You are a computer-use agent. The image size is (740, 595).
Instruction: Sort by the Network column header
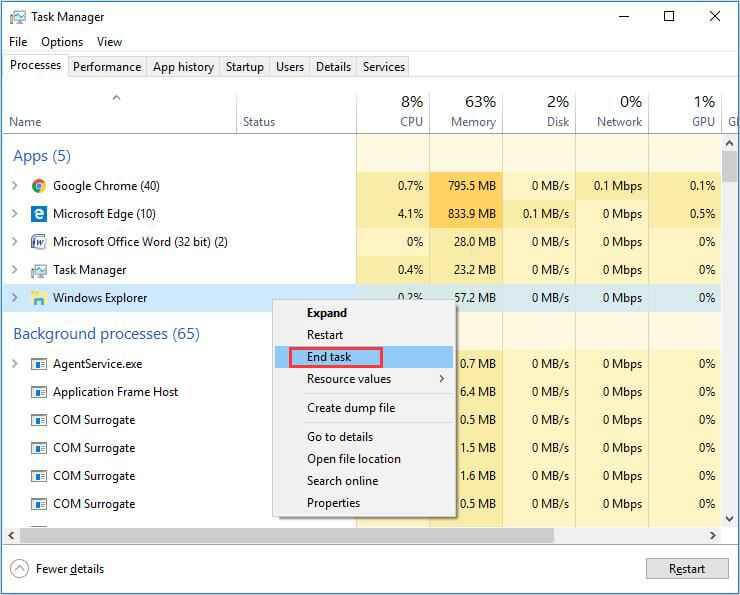(x=613, y=113)
